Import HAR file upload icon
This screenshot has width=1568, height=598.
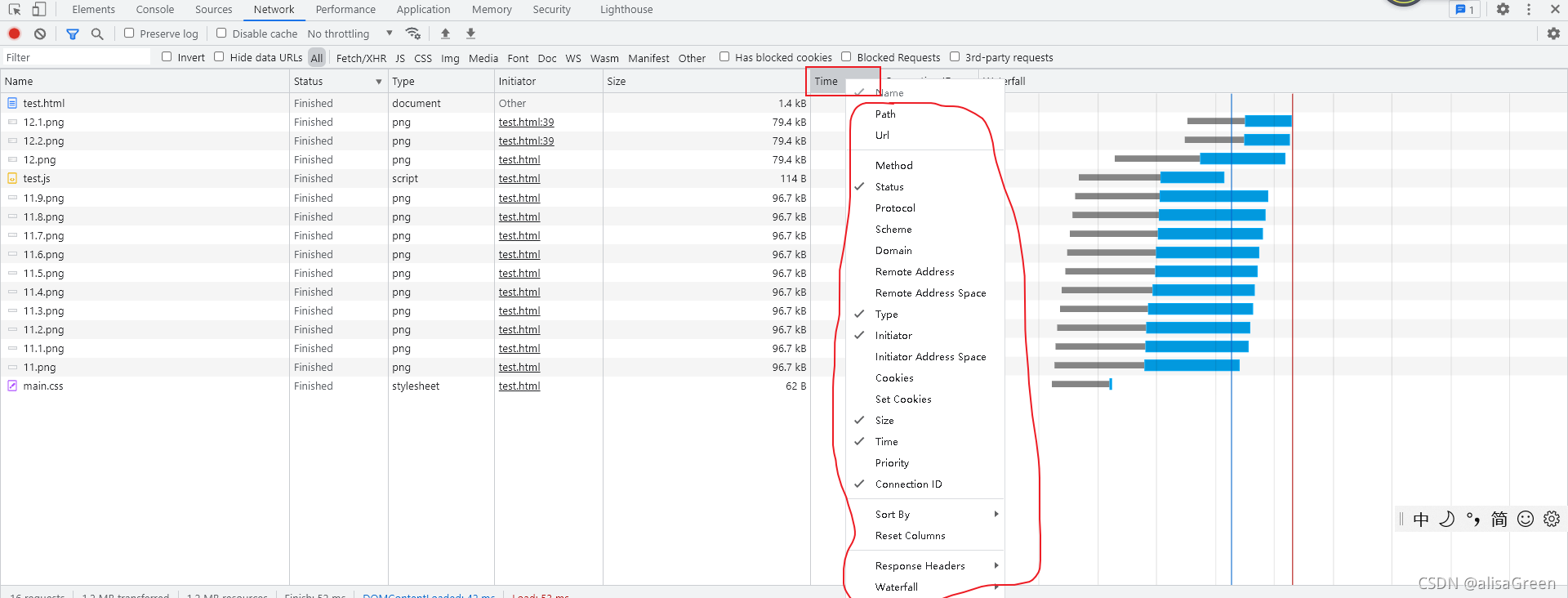tap(445, 33)
